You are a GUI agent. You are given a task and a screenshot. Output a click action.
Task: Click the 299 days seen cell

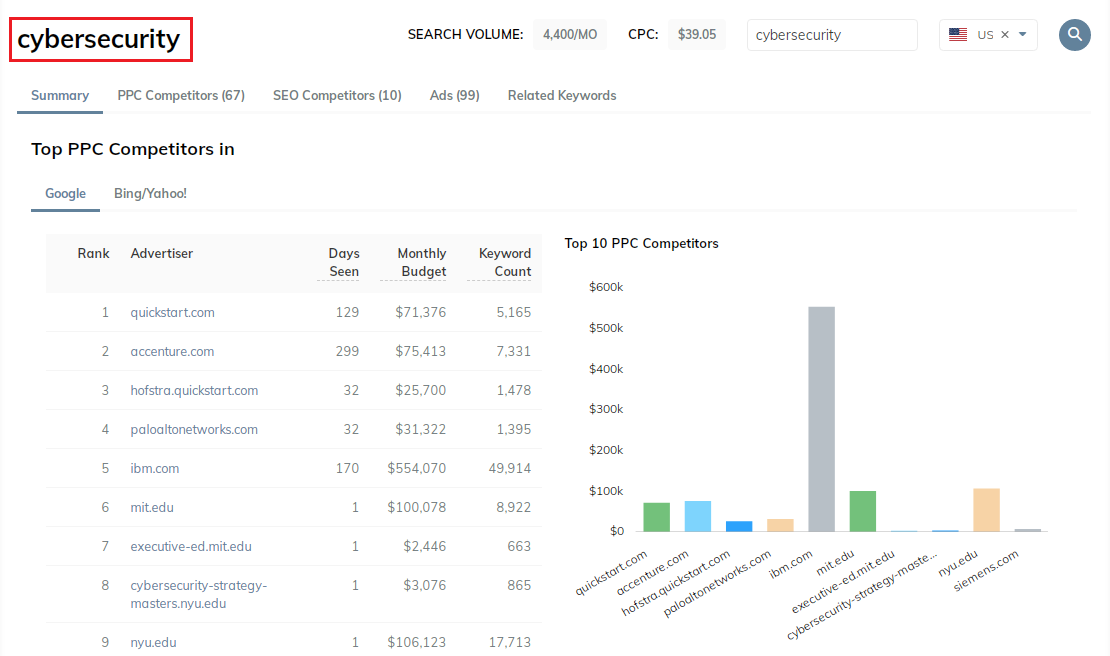(x=348, y=351)
